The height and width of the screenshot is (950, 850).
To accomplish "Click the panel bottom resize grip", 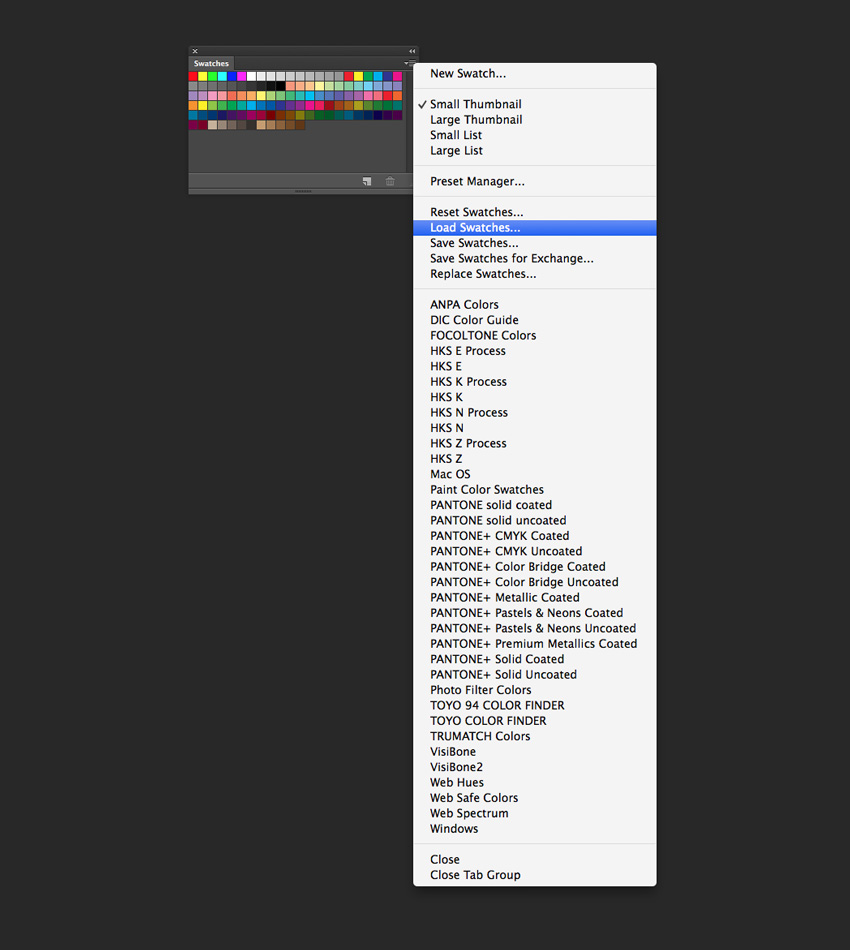I will click(x=303, y=191).
